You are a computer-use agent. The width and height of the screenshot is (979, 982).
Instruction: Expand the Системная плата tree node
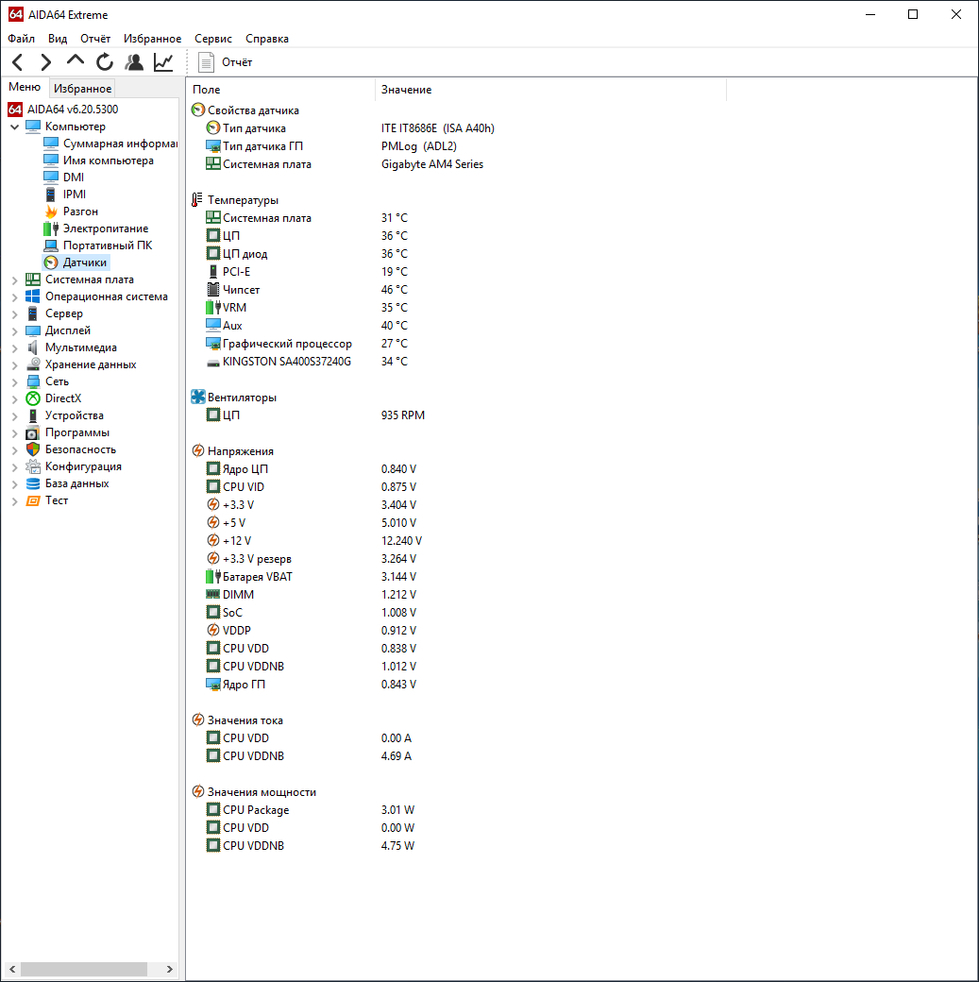pos(14,280)
